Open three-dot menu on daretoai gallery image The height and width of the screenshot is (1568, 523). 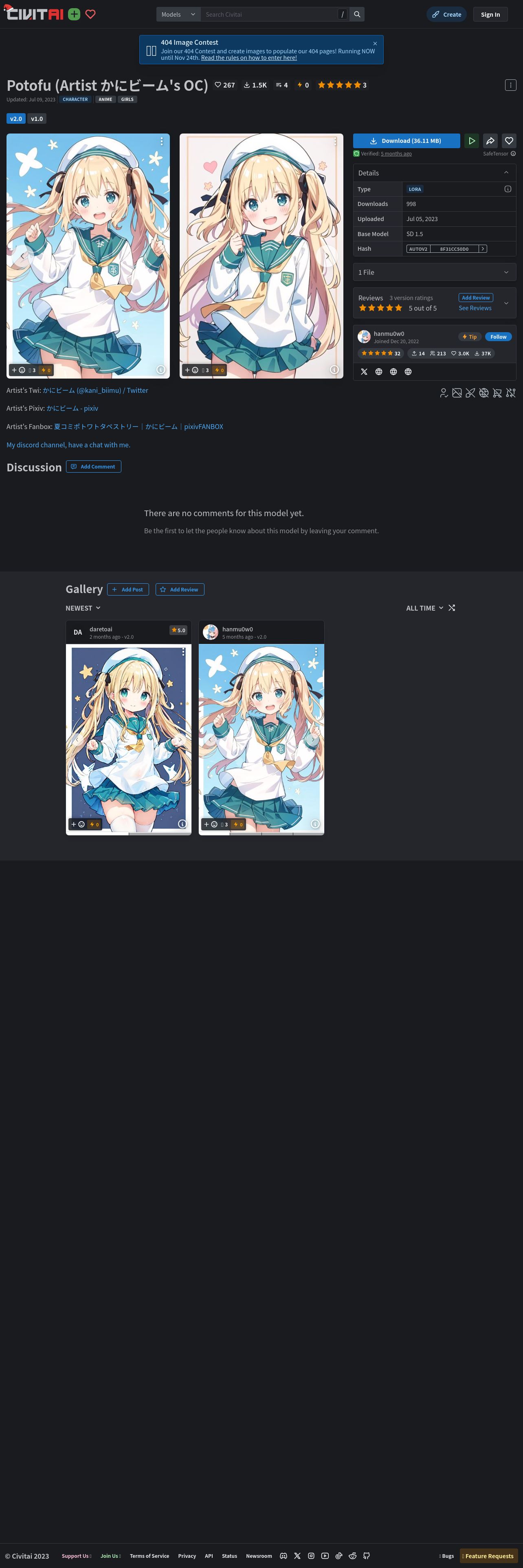pyautogui.click(x=183, y=652)
